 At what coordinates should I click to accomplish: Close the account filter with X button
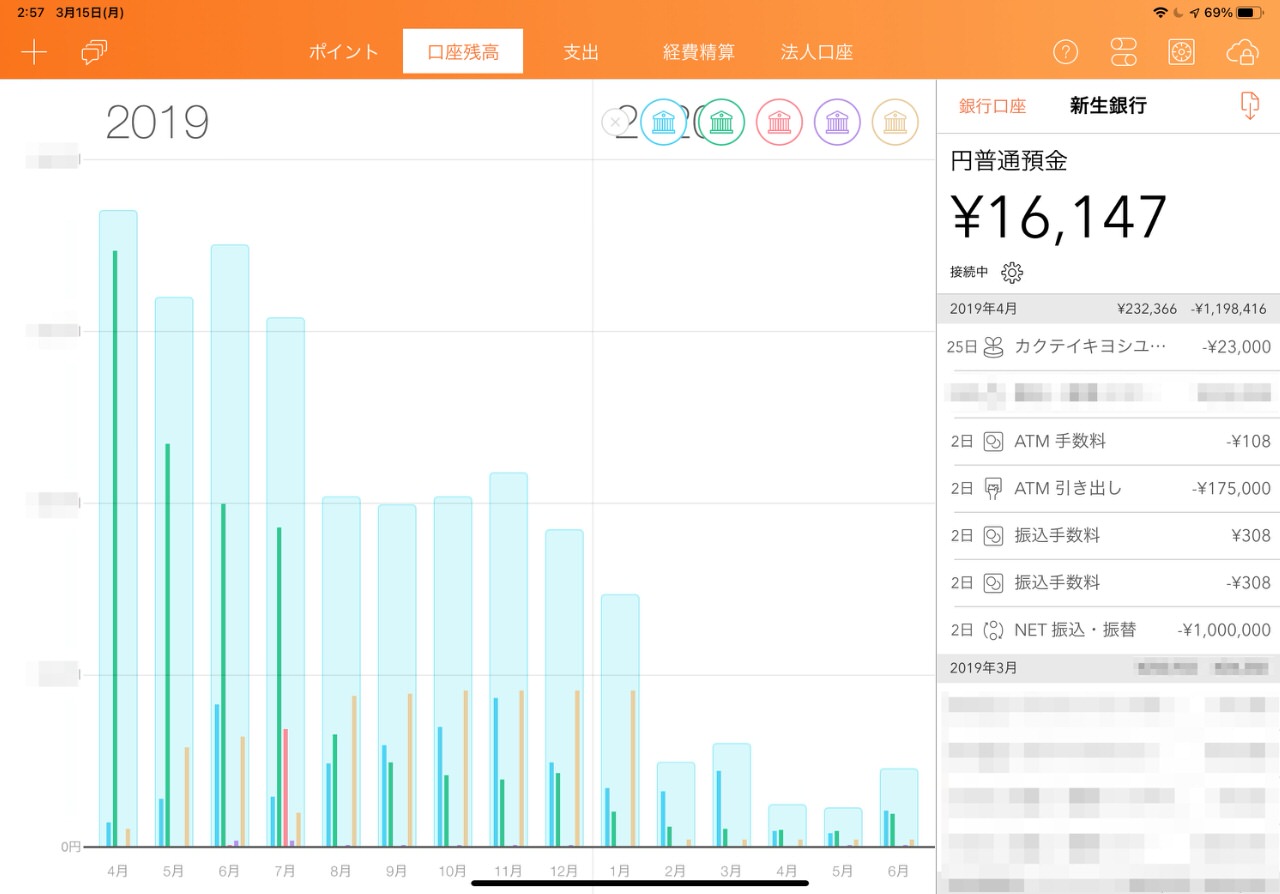click(614, 122)
